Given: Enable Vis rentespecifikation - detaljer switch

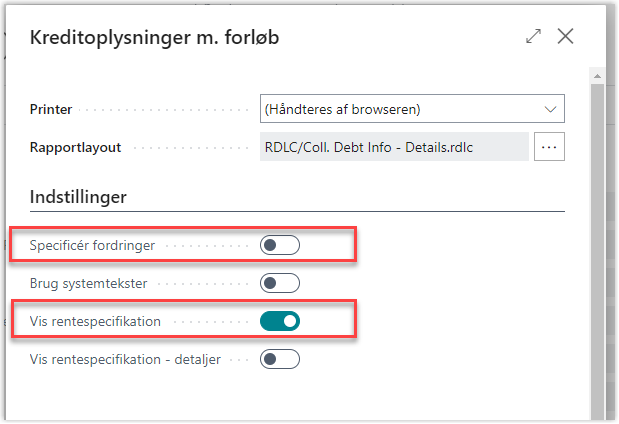Looking at the screenshot, I should [x=280, y=359].
